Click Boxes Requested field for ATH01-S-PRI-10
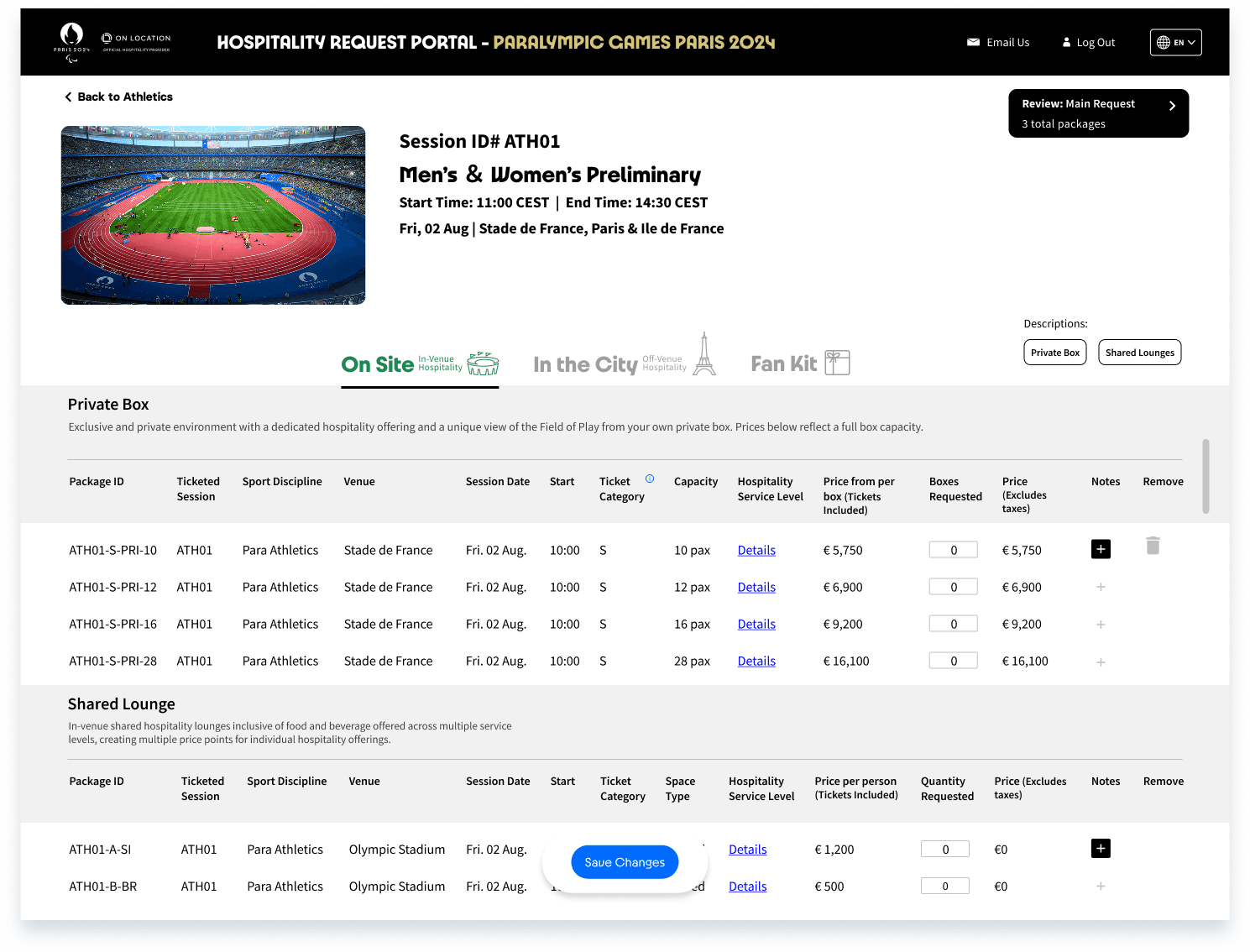The height and width of the screenshot is (952, 1250). [x=954, y=550]
